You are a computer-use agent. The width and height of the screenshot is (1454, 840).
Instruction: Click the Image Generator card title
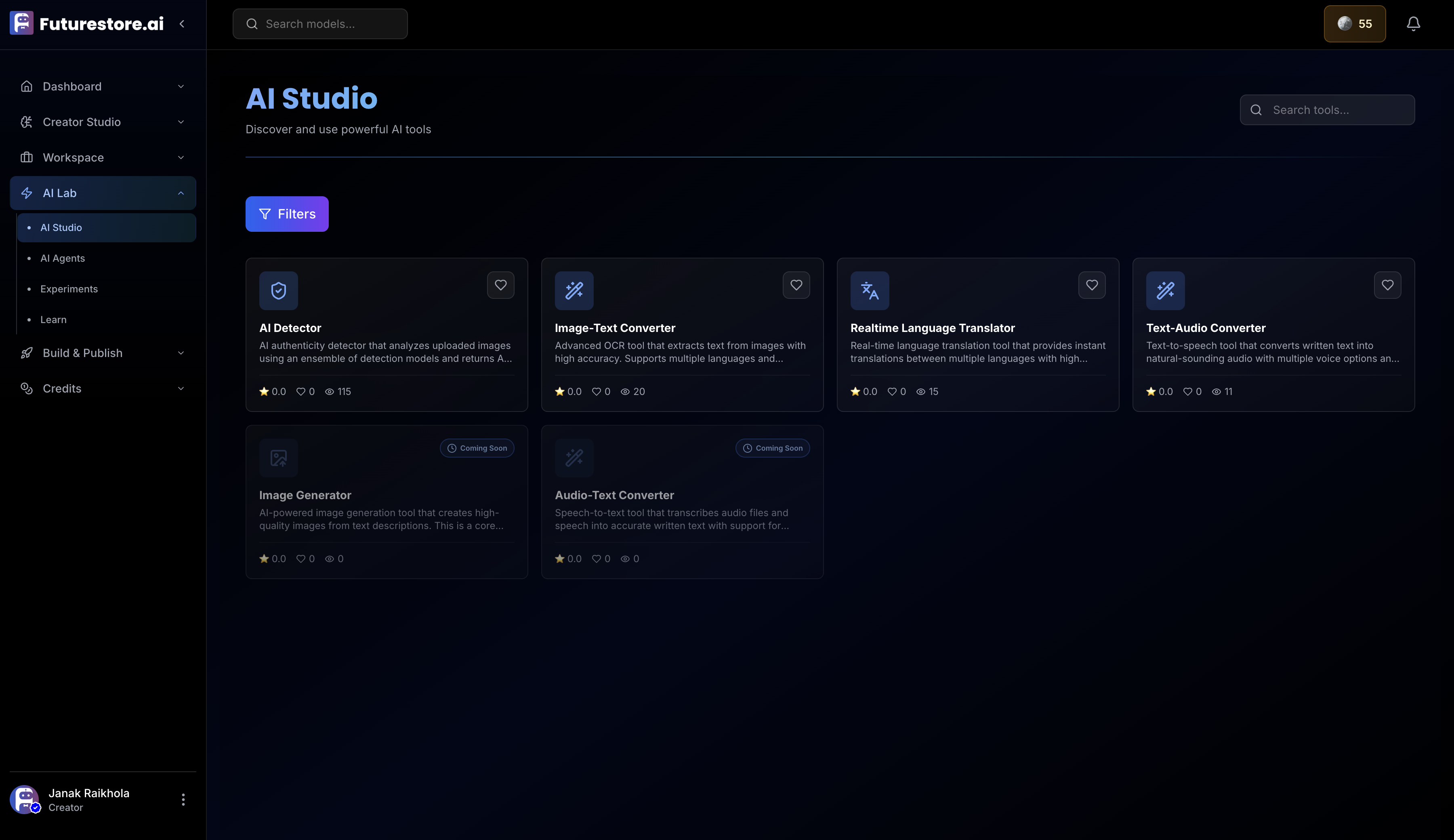tap(305, 495)
